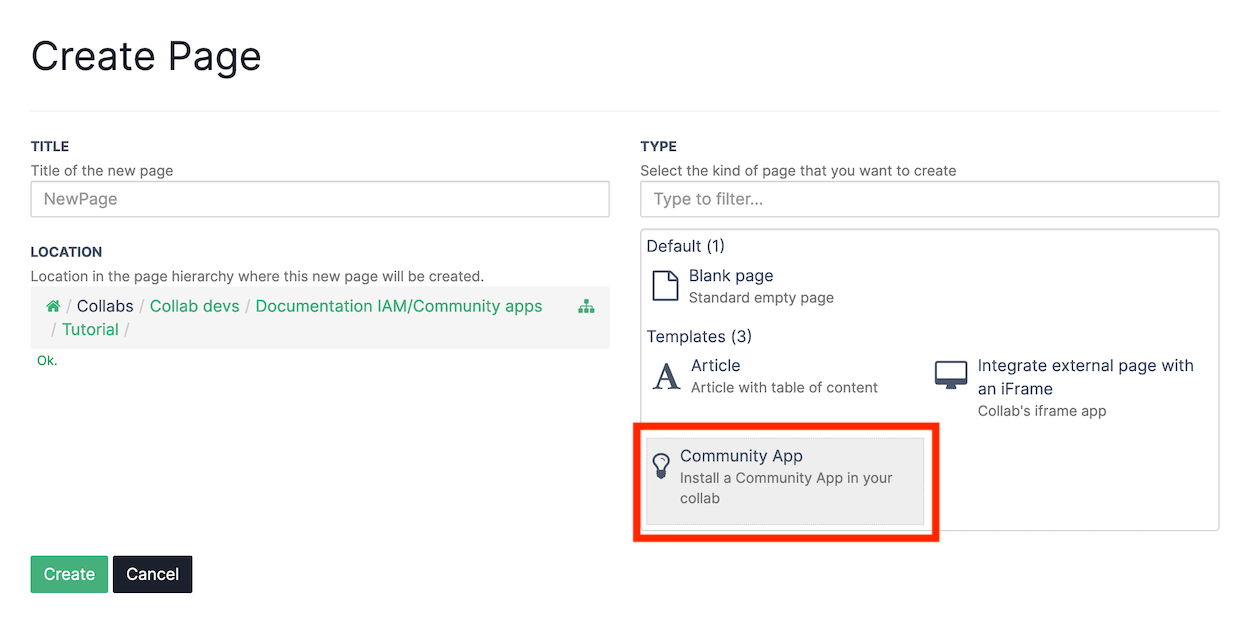The image size is (1250, 617).
Task: Go to Collab devs in breadcrumb
Action: point(195,306)
